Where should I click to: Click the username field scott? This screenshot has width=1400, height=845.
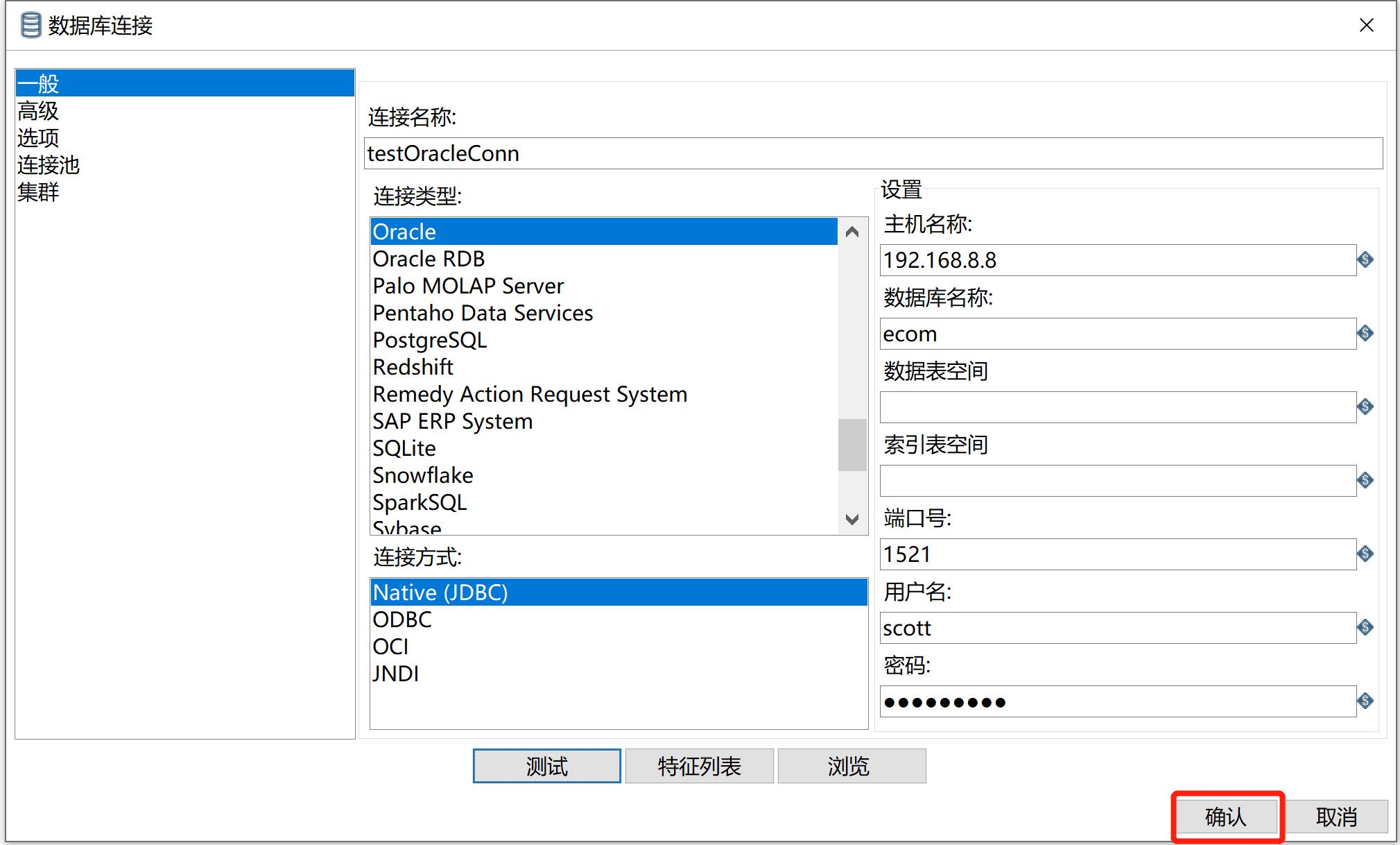(x=1118, y=628)
